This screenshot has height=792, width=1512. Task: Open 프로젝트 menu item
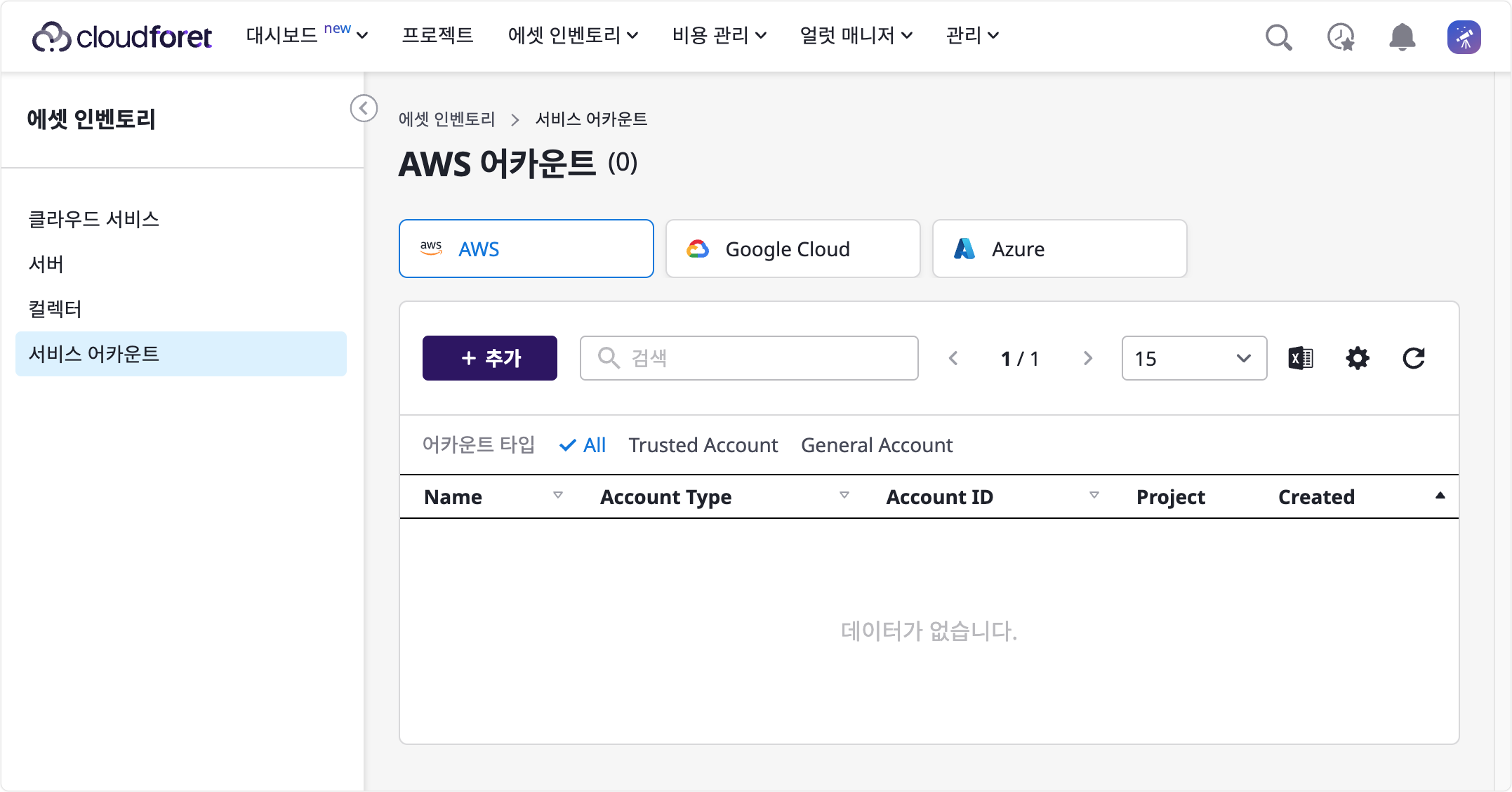click(437, 35)
